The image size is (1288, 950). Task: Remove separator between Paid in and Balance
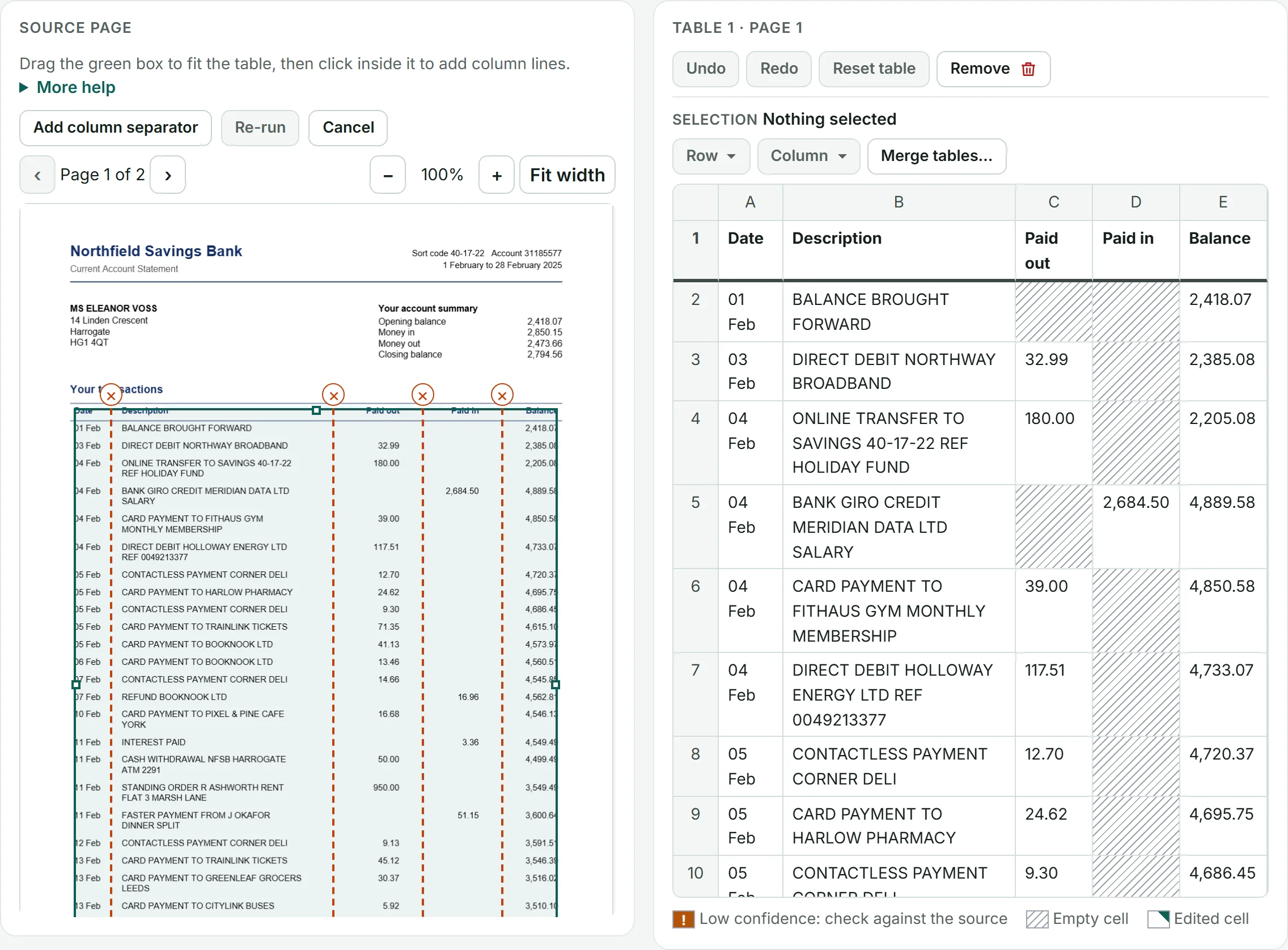click(502, 395)
